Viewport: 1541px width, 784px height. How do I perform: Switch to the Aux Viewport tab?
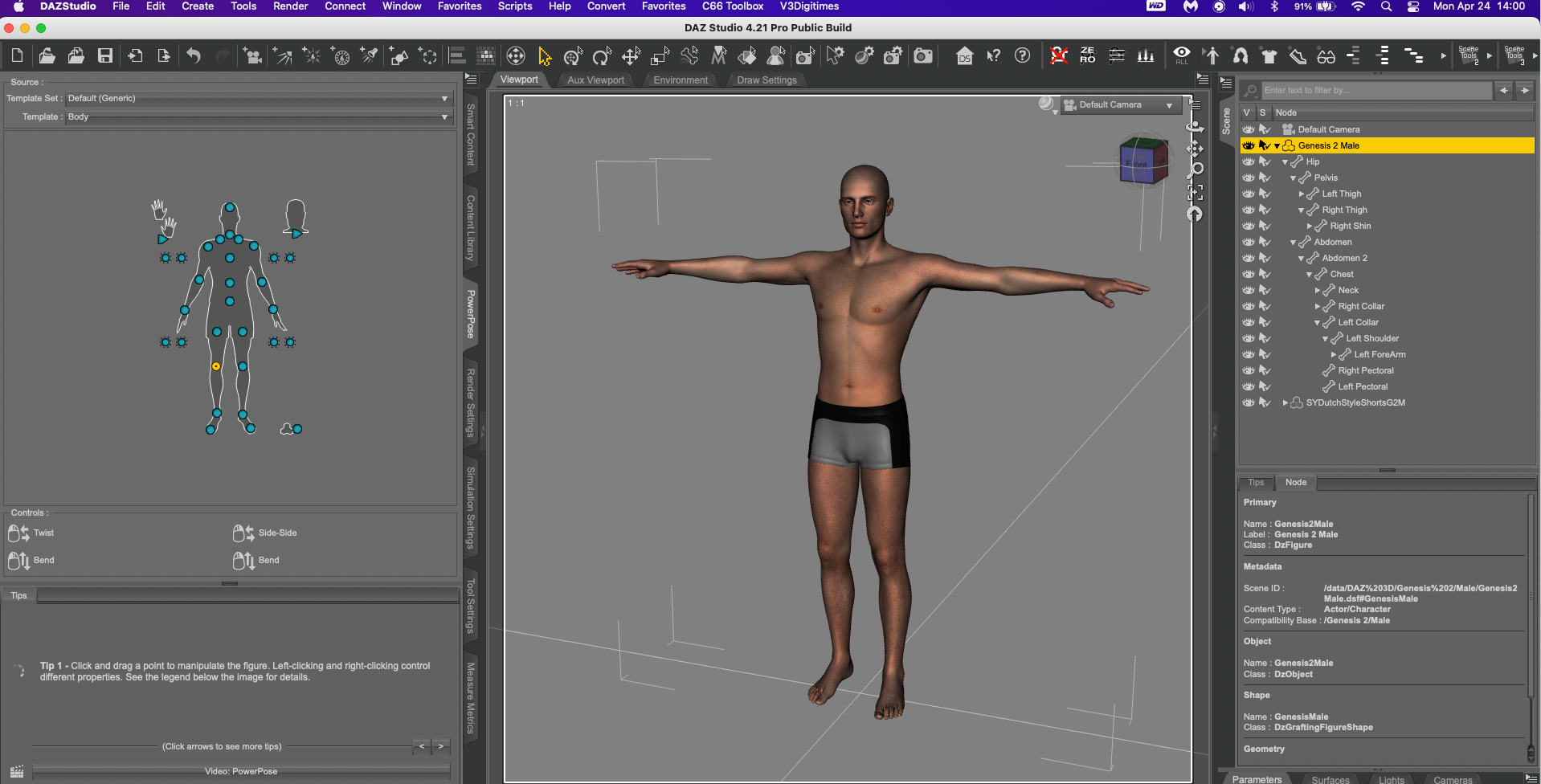(595, 80)
